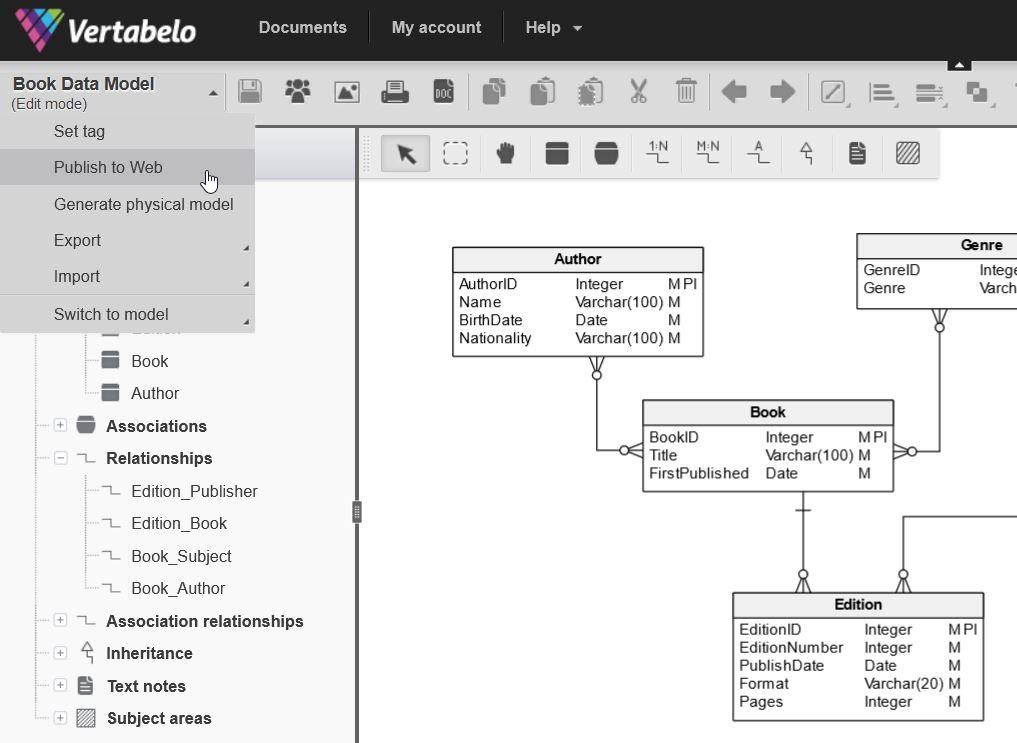Expand the Subject areas tree node

(x=60, y=718)
